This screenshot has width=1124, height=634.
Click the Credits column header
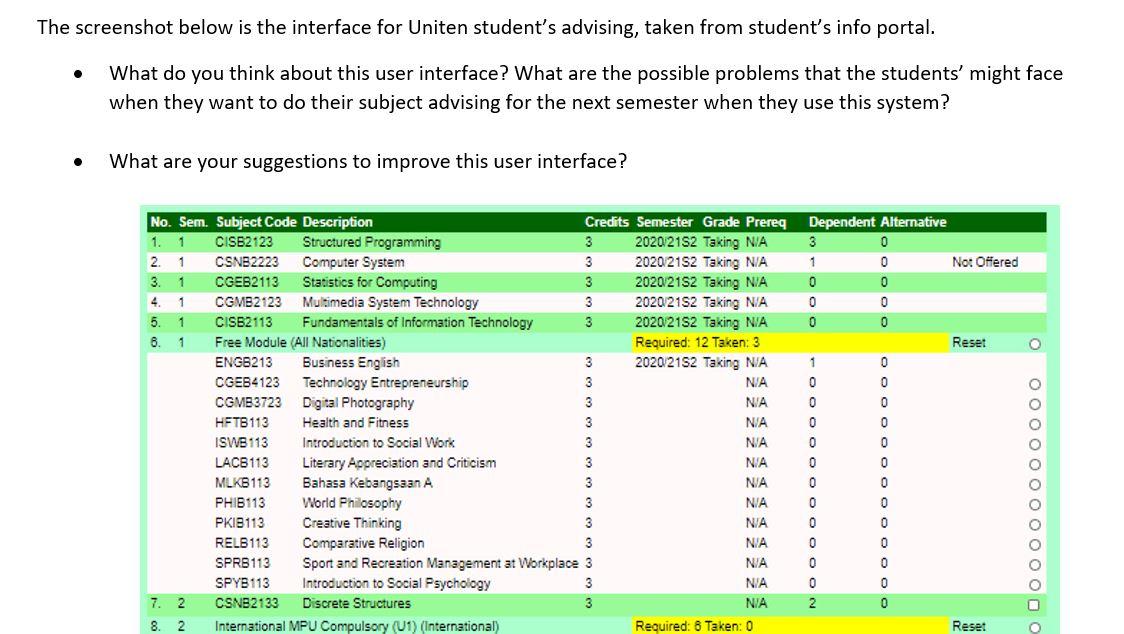(606, 222)
